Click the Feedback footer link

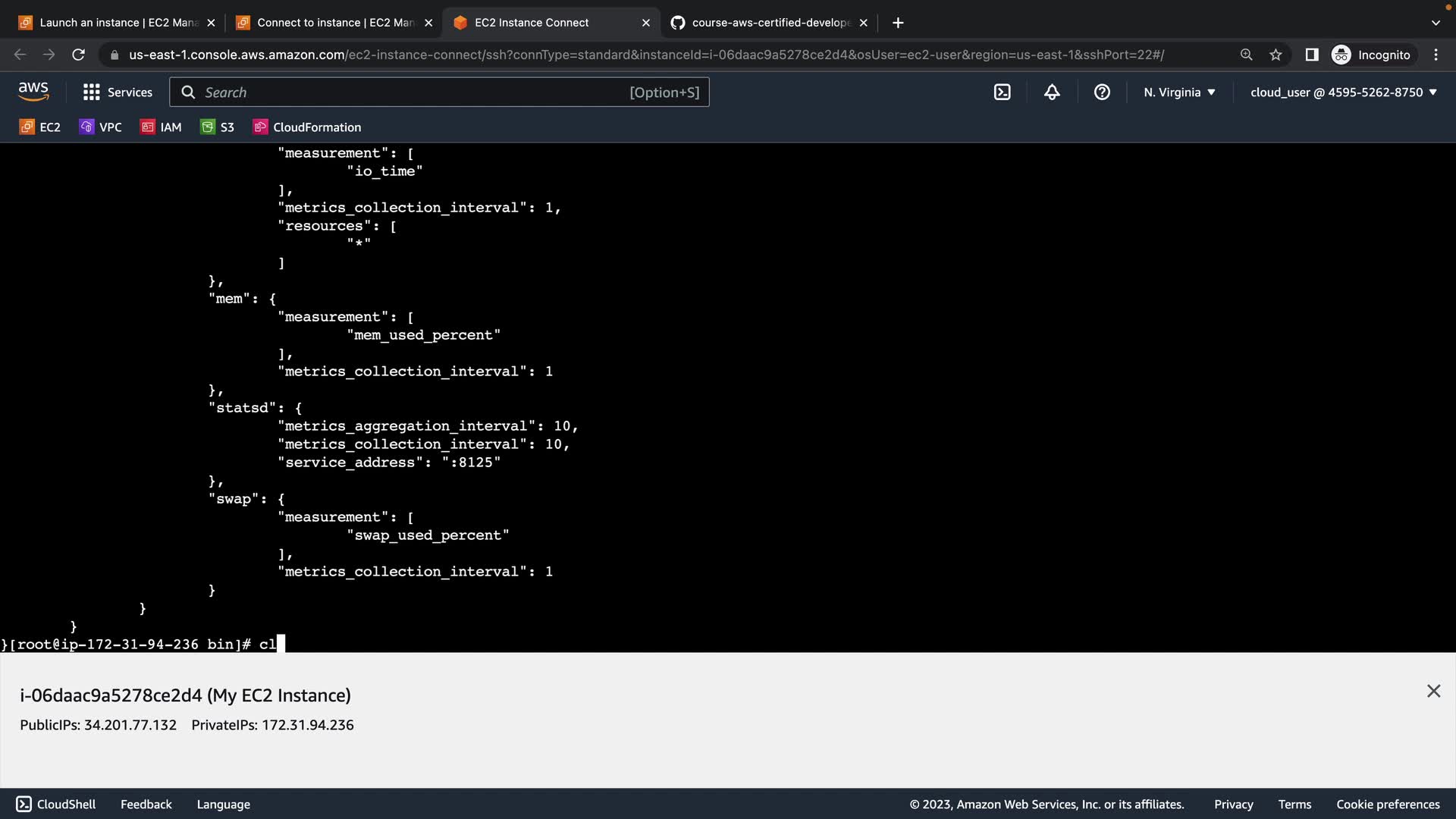coord(146,805)
